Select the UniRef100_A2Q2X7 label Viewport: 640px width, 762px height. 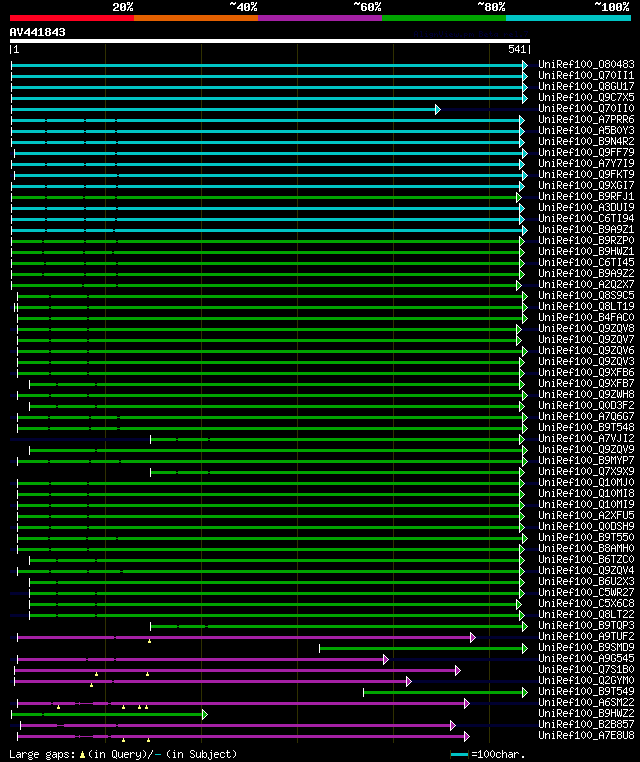point(586,284)
